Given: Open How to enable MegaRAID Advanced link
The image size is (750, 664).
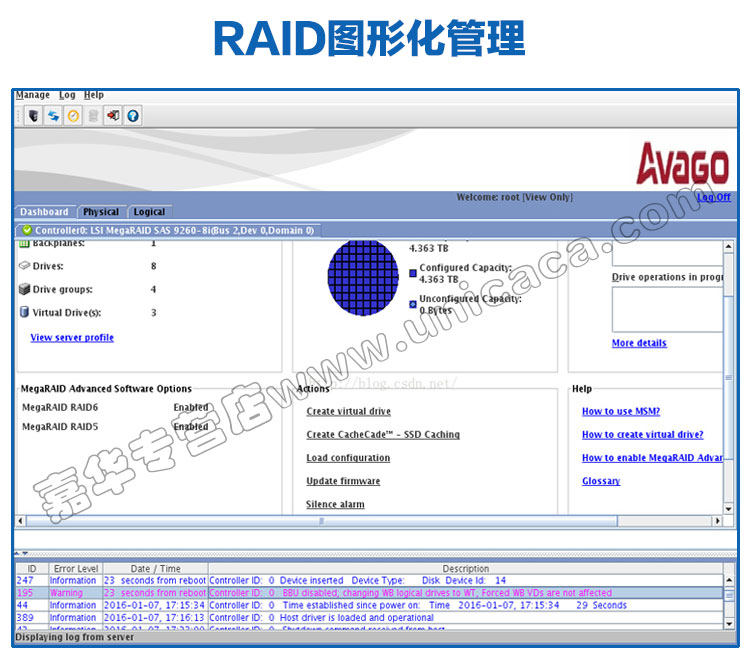Looking at the screenshot, I should click(652, 457).
